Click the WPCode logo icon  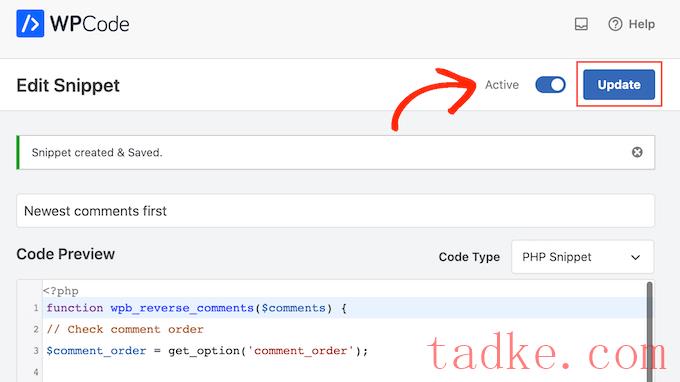coord(30,23)
